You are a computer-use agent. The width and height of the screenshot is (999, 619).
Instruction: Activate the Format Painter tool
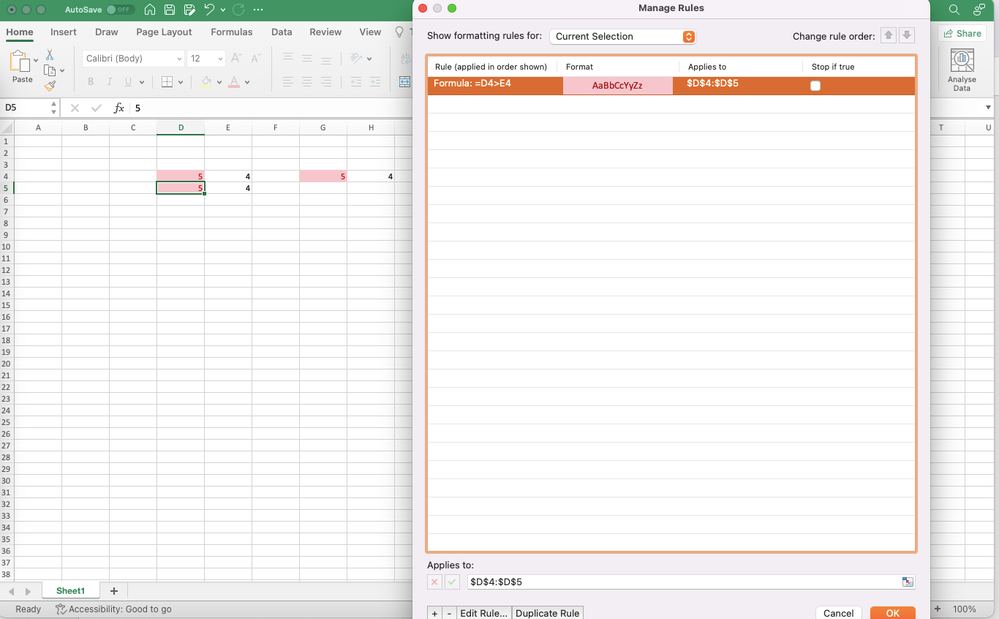[49, 84]
